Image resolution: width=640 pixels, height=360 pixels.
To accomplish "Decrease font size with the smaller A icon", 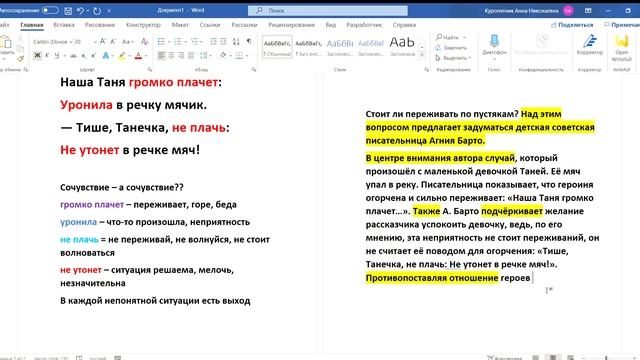I will coord(113,41).
